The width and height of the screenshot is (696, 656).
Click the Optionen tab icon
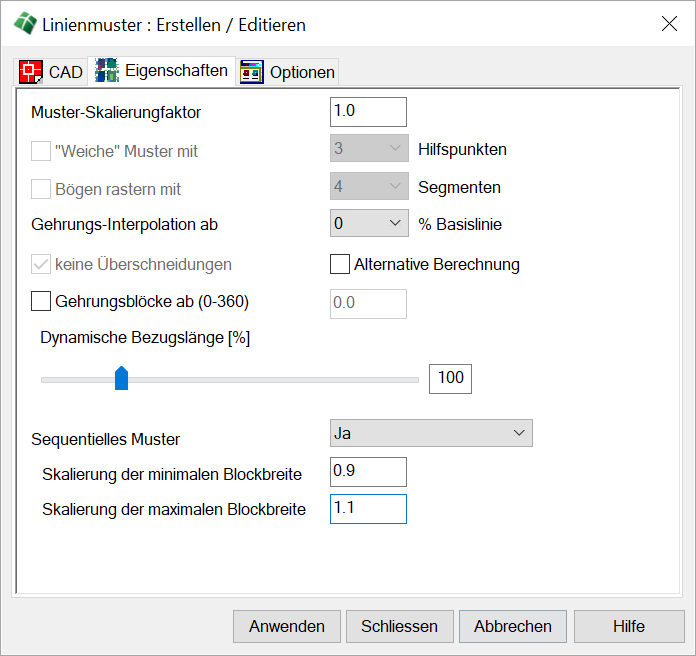pyautogui.click(x=252, y=72)
